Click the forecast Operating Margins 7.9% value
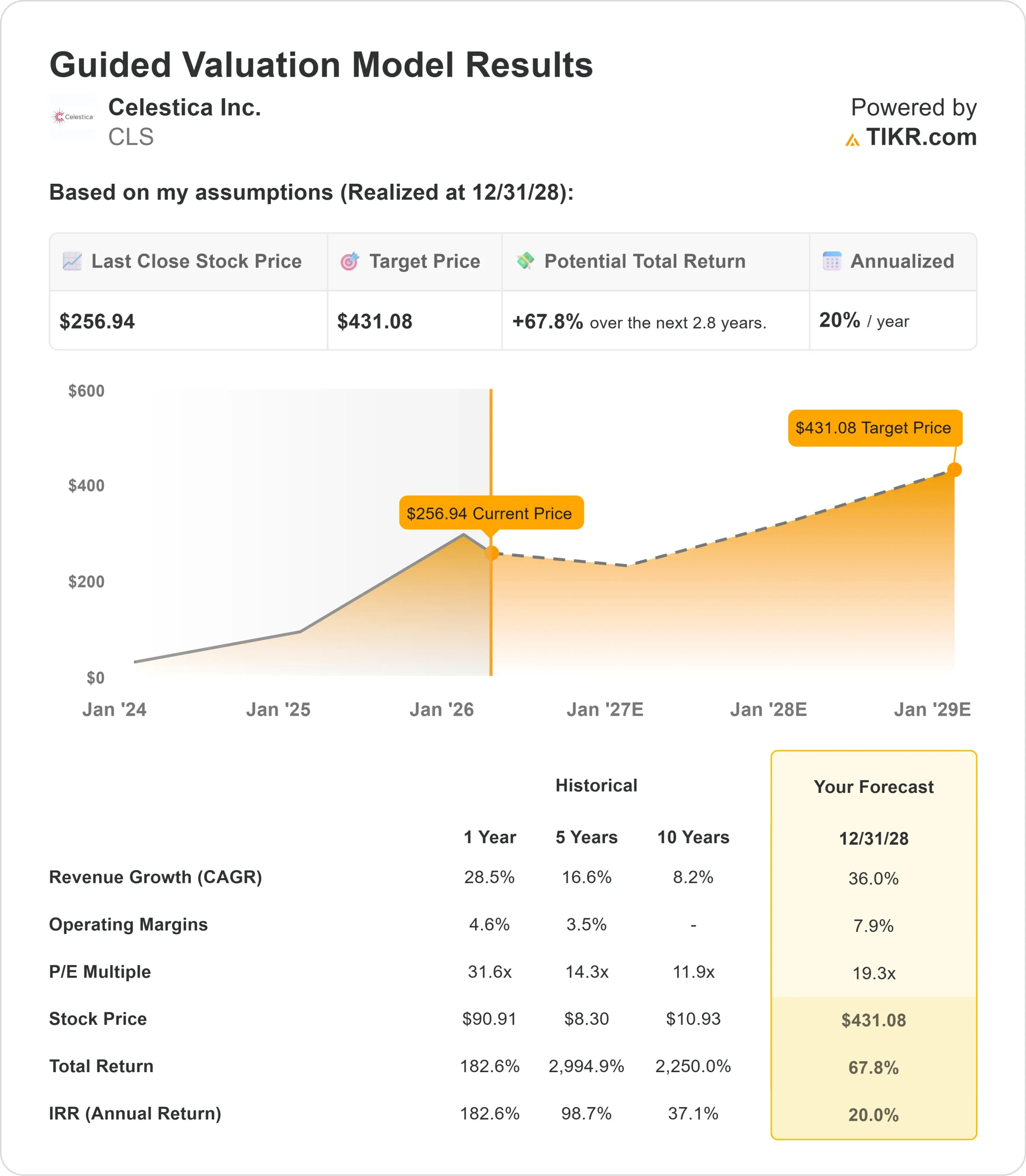 tap(873, 926)
